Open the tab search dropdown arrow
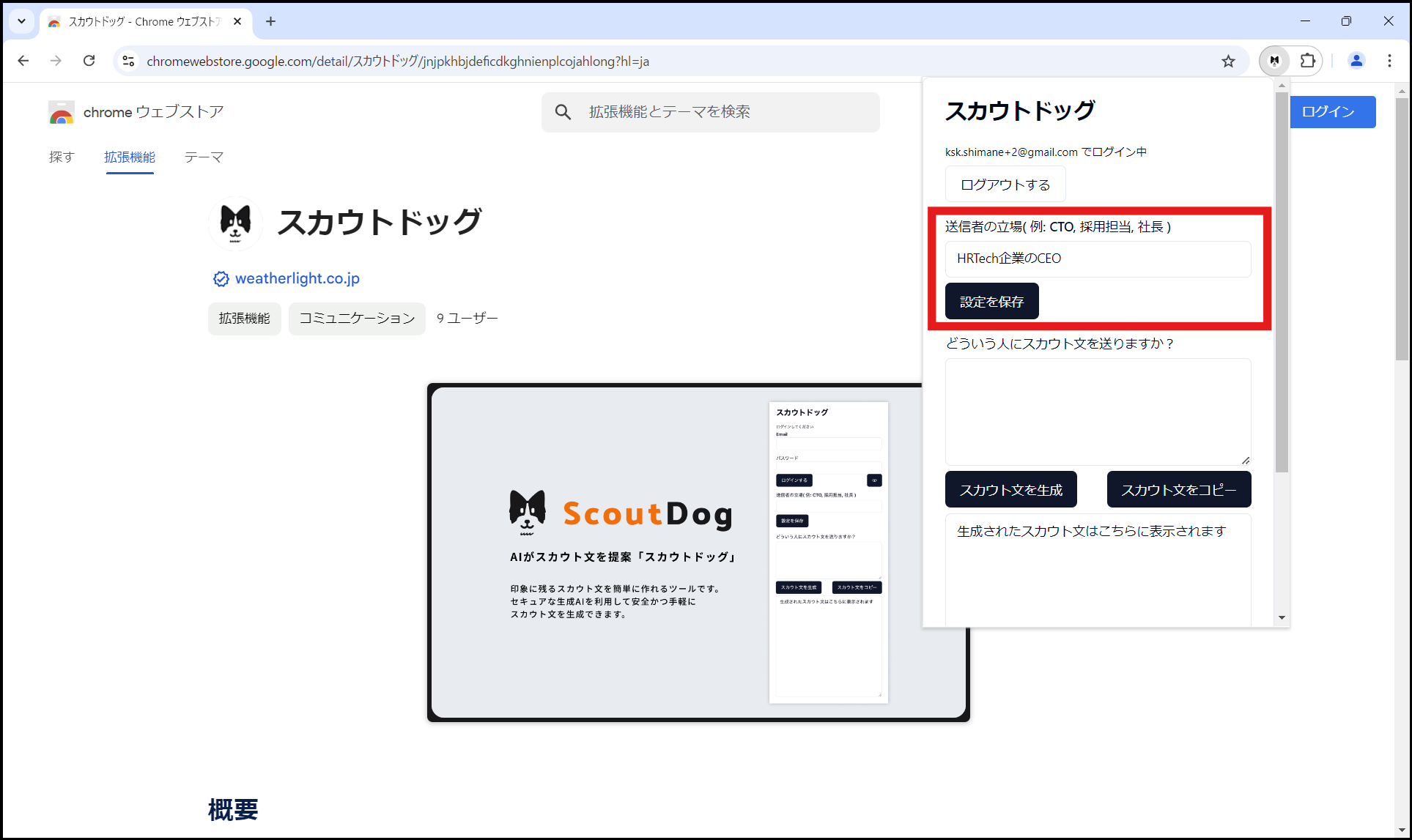This screenshot has height=840, width=1412. tap(21, 21)
